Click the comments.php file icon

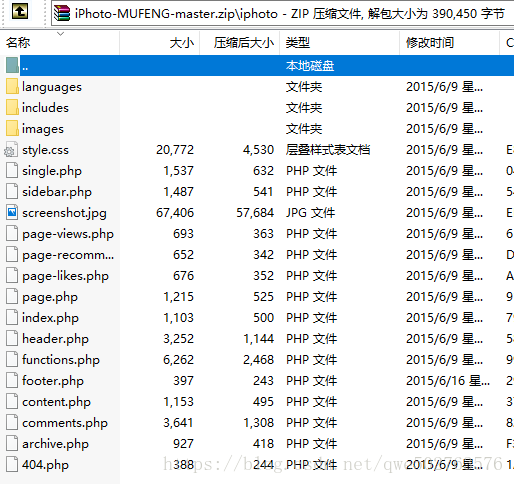pos(12,422)
